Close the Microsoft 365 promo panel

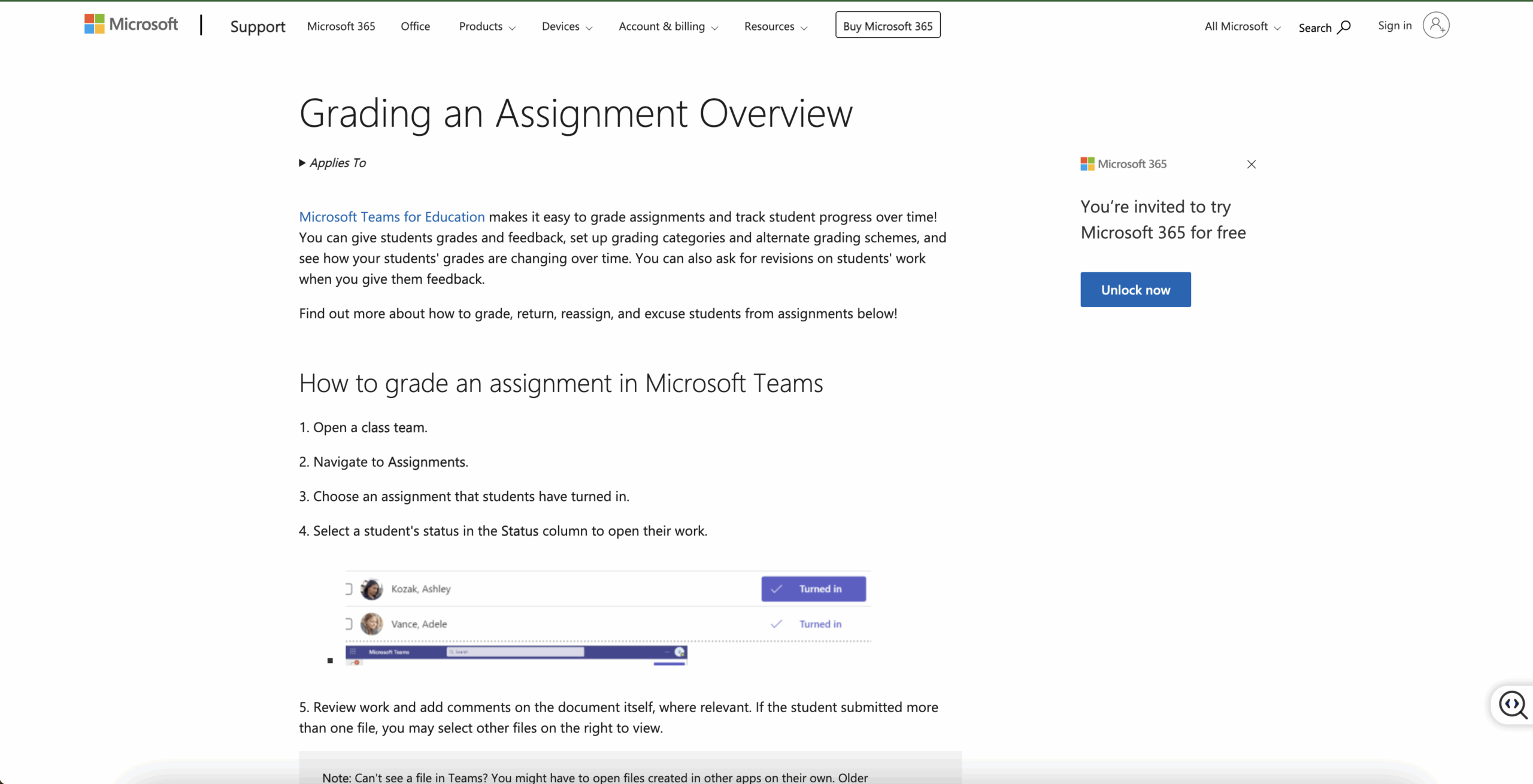(x=1251, y=164)
